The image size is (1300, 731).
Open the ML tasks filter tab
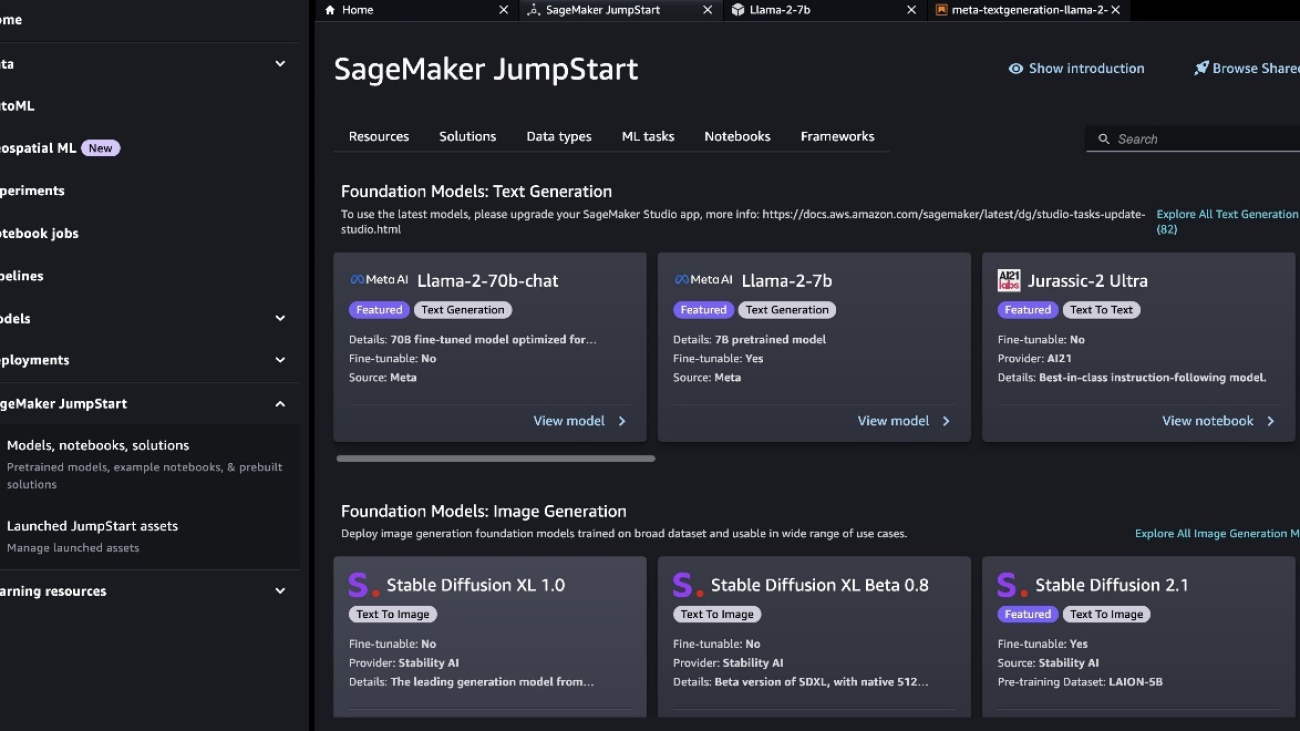click(648, 137)
